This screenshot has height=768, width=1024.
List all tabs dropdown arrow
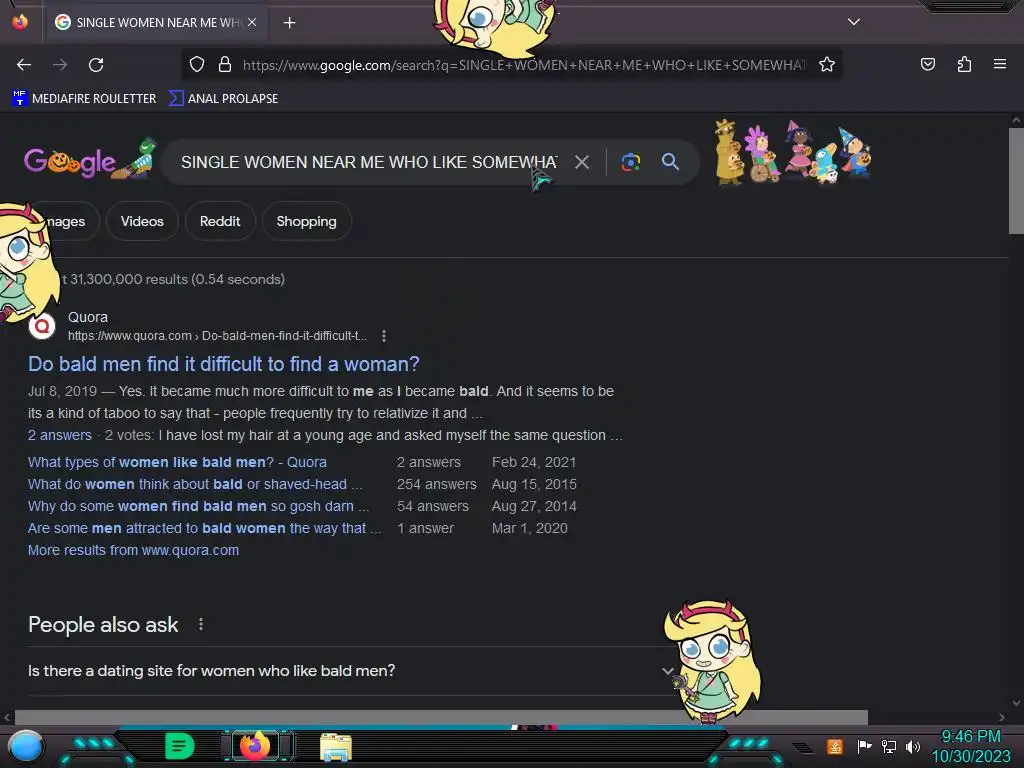point(854,22)
